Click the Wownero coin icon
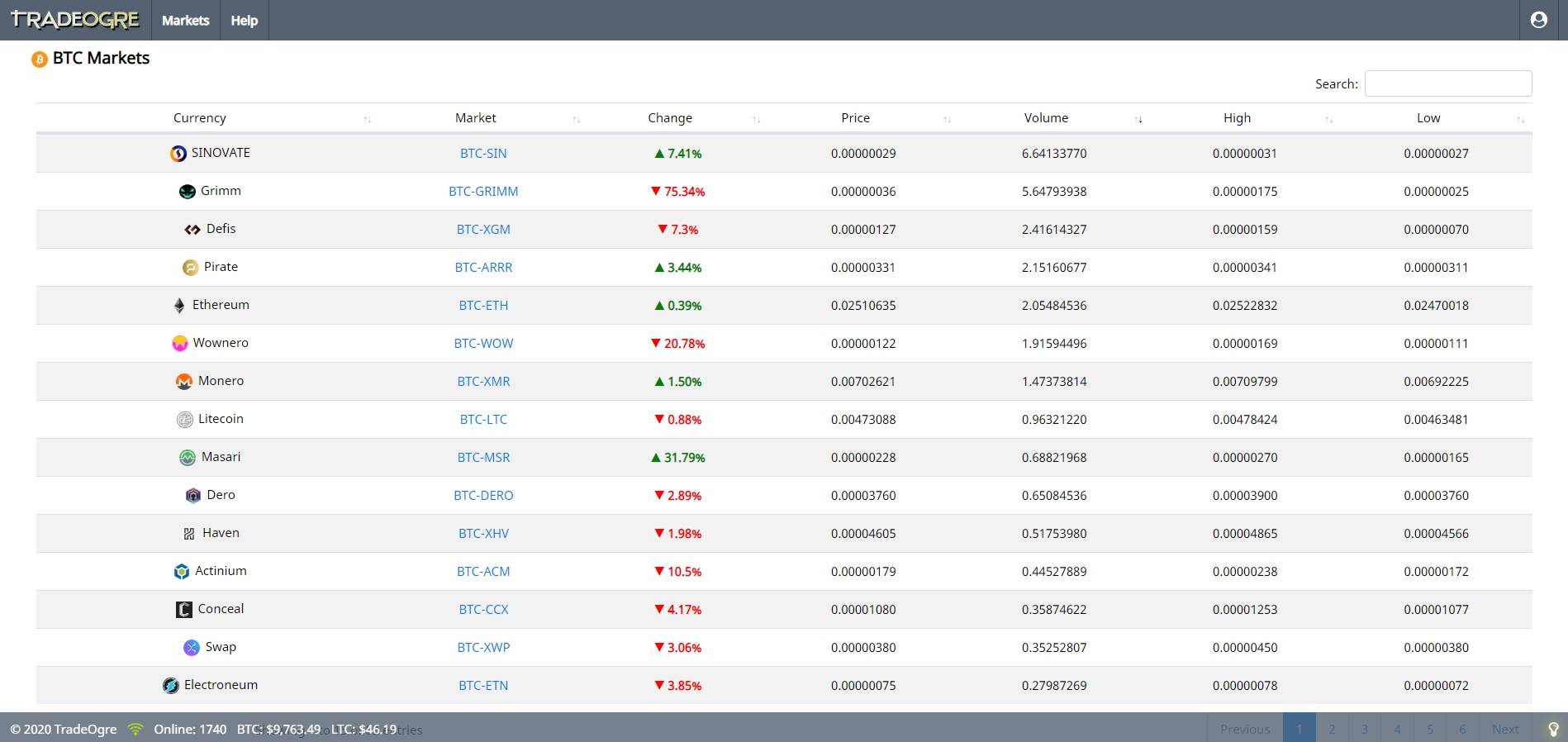 click(x=180, y=344)
